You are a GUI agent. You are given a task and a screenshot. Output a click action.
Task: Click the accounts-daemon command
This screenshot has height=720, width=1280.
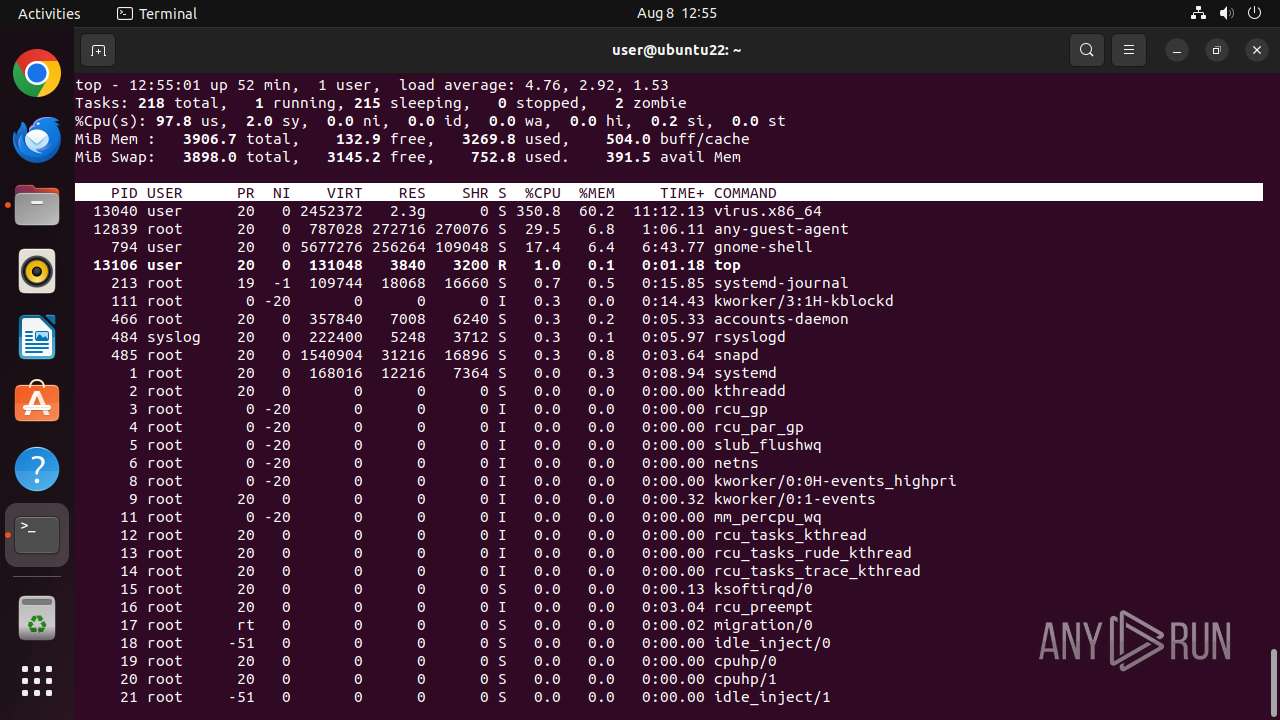click(x=781, y=319)
